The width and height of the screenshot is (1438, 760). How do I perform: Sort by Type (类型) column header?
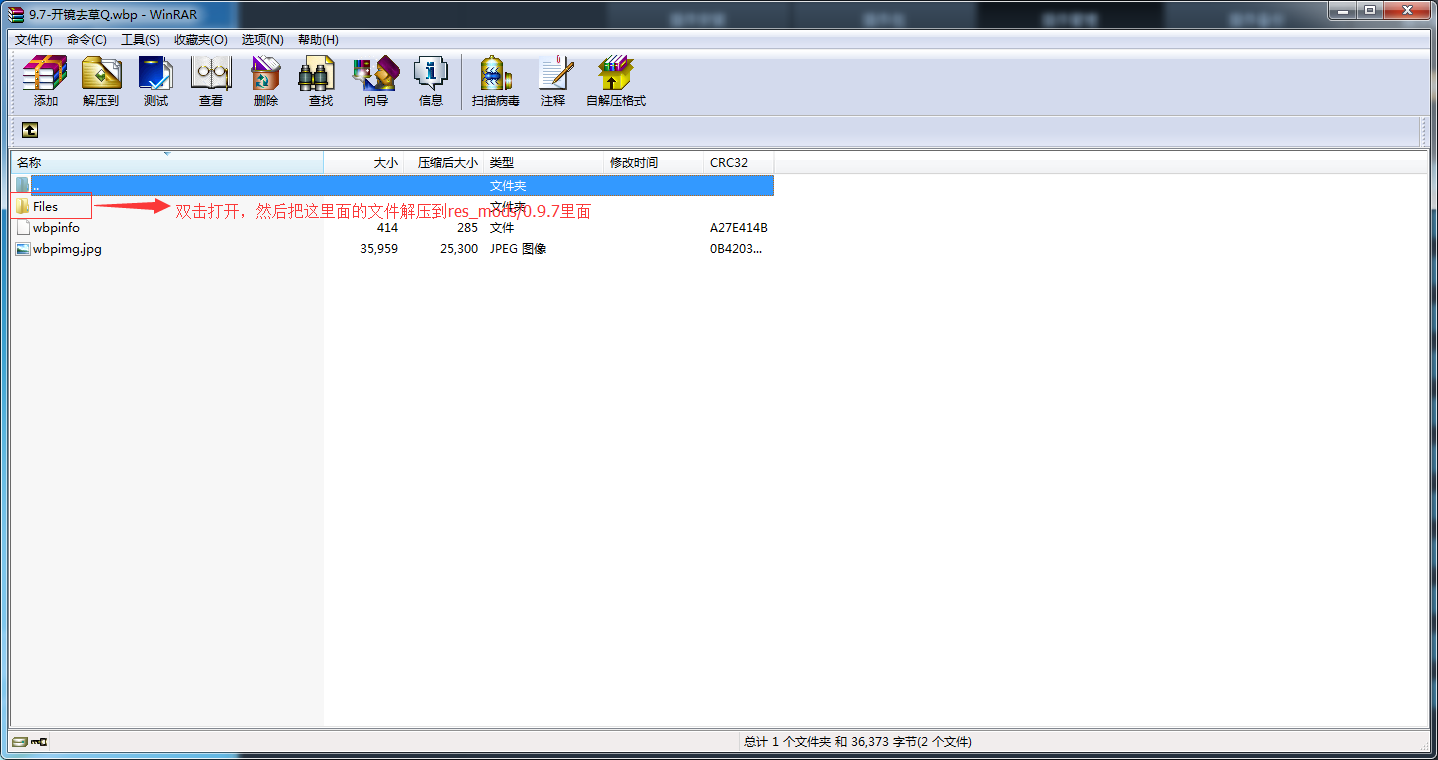pos(544,162)
